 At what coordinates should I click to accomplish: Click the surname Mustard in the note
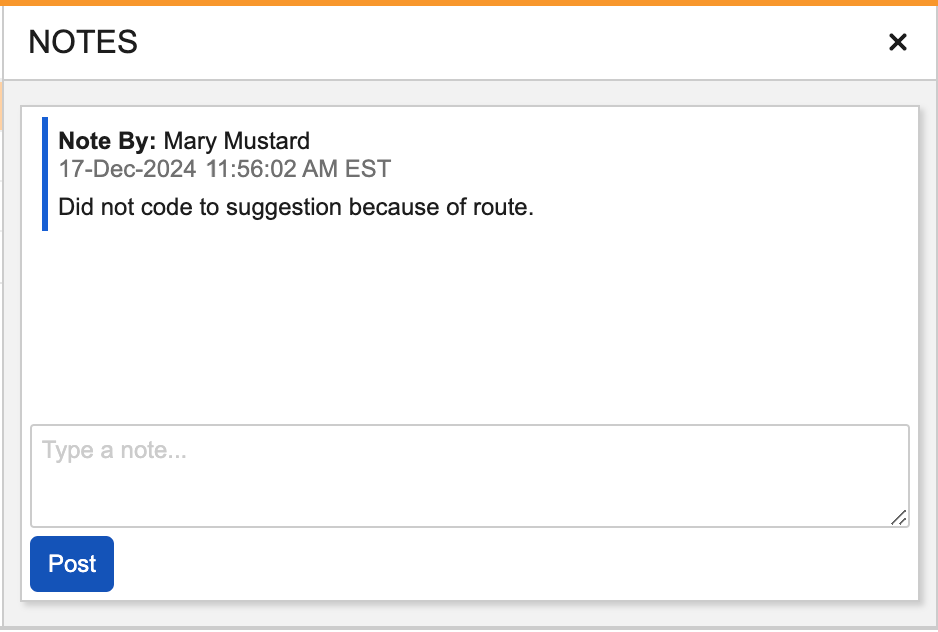[267, 141]
